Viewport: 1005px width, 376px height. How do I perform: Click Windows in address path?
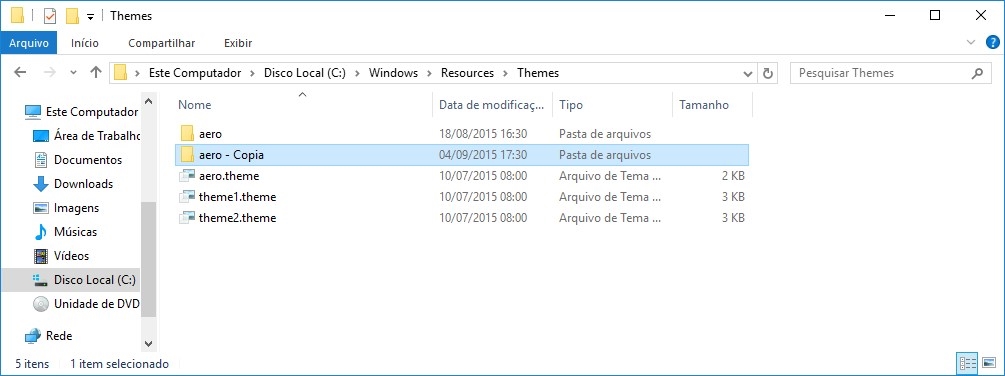click(393, 73)
